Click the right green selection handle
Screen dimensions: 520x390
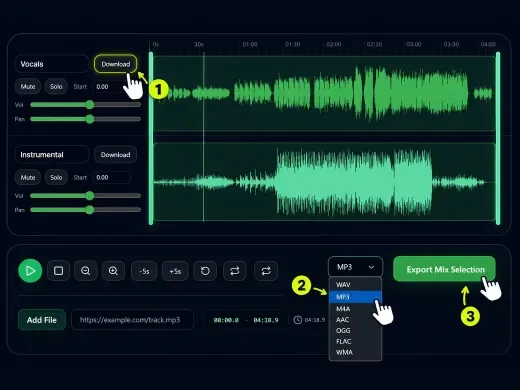[498, 138]
